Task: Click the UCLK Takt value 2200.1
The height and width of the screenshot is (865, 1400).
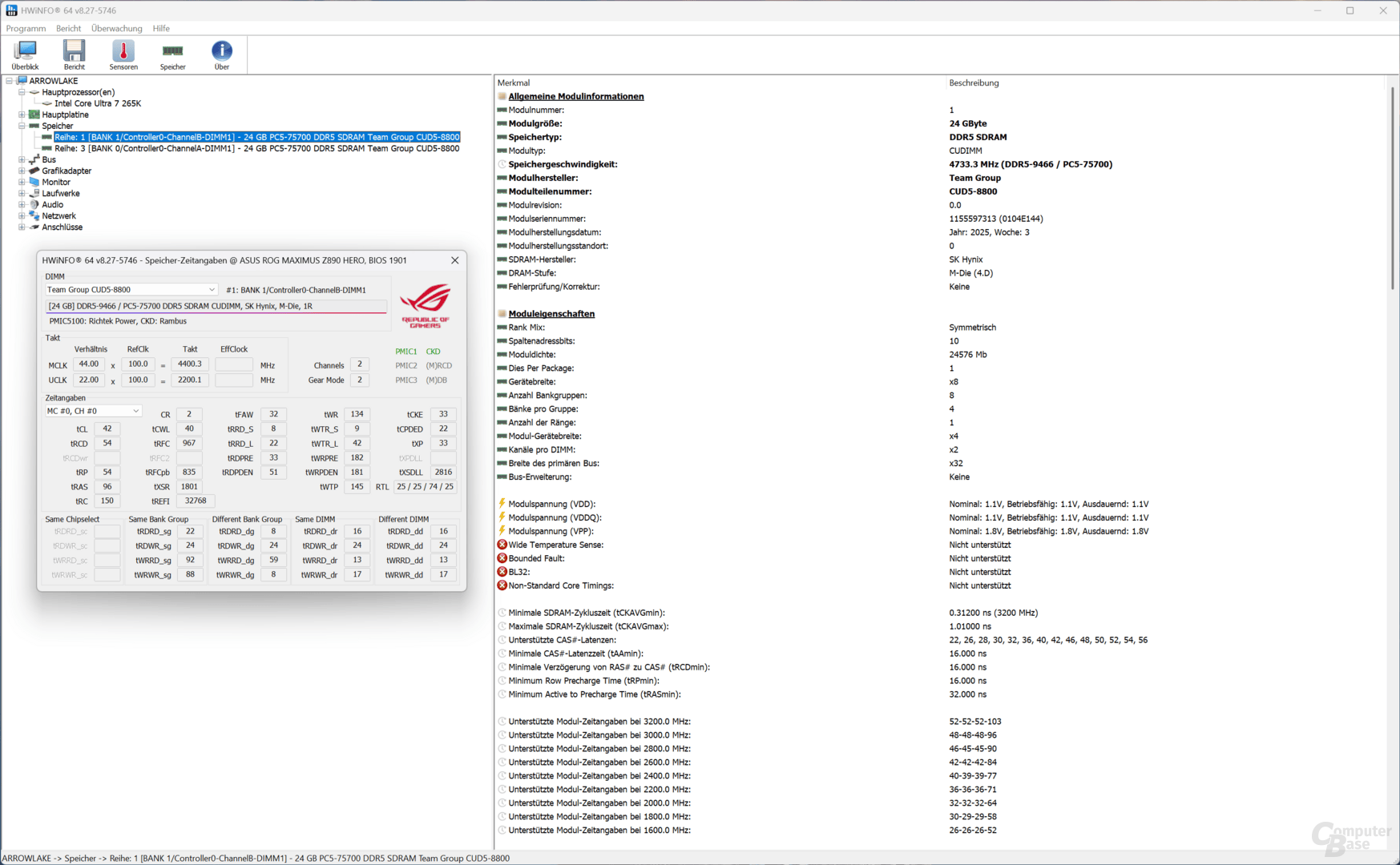Action: (x=189, y=380)
